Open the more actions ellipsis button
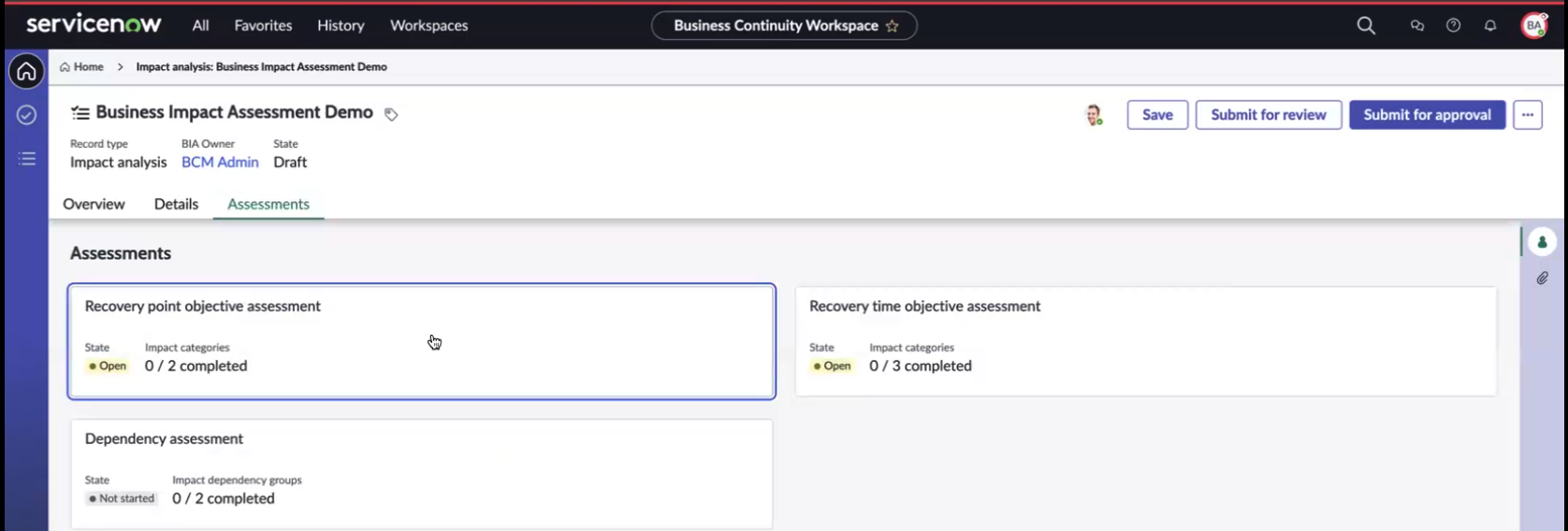The height and width of the screenshot is (531, 1568). pyautogui.click(x=1527, y=115)
